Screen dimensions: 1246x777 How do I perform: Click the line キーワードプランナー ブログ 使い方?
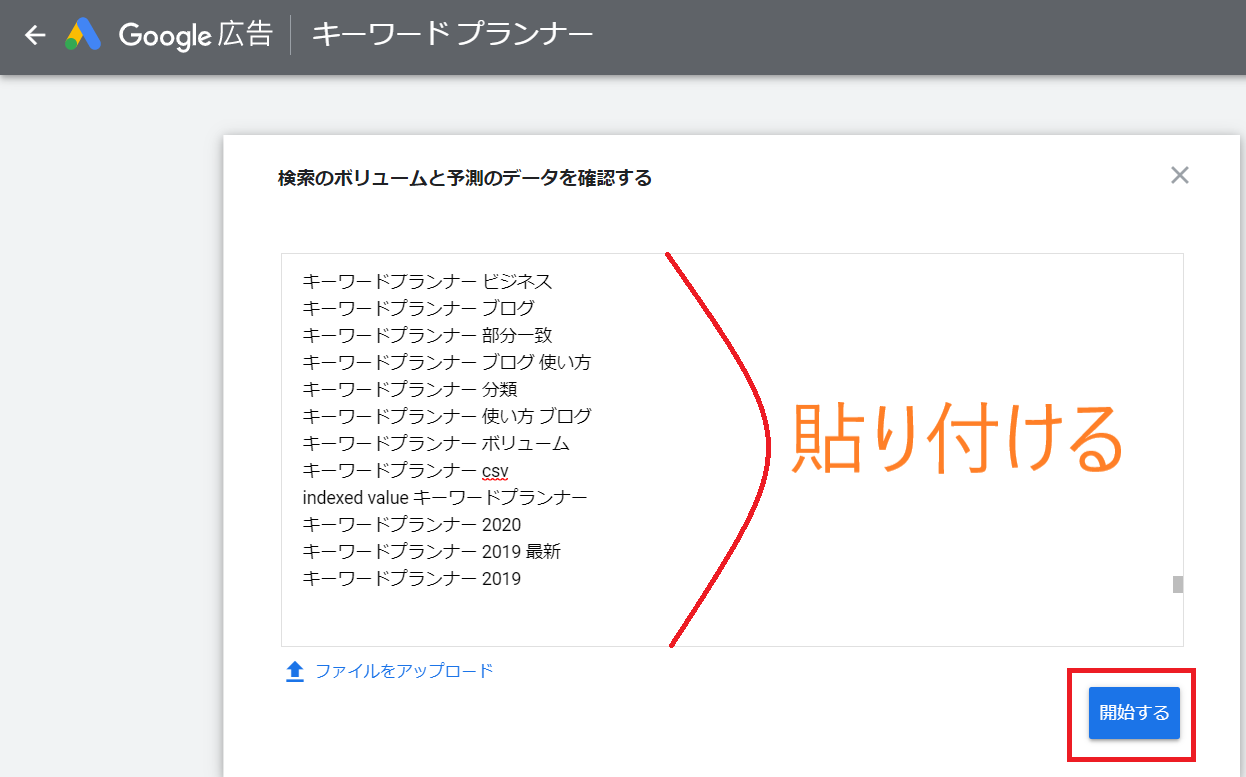(x=447, y=362)
